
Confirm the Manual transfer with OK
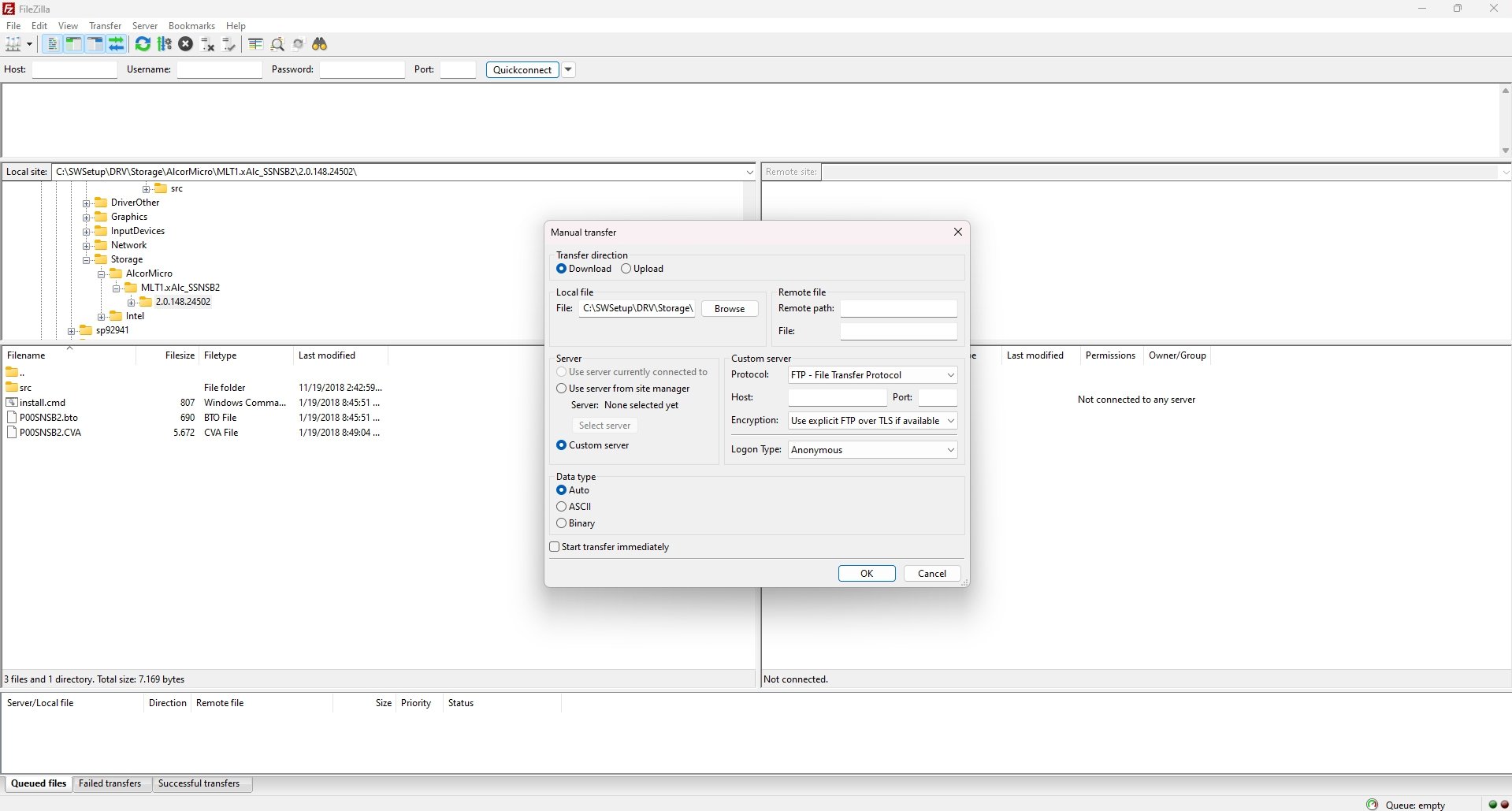pyautogui.click(x=867, y=574)
